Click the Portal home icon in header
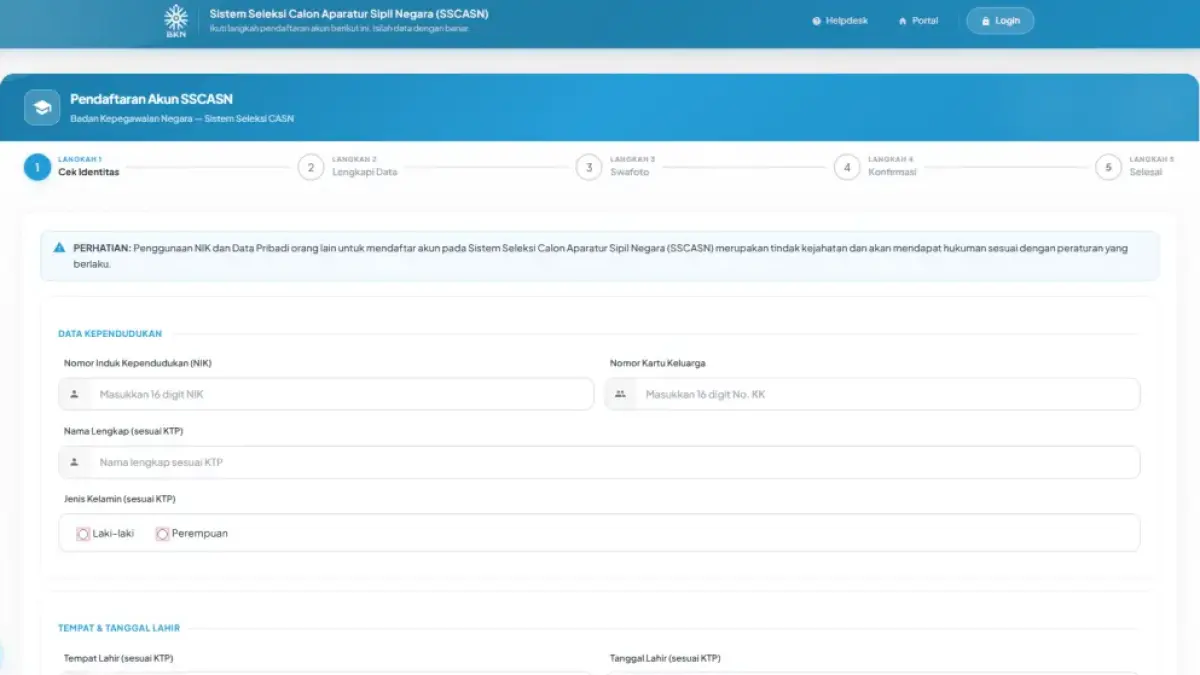 click(x=903, y=21)
